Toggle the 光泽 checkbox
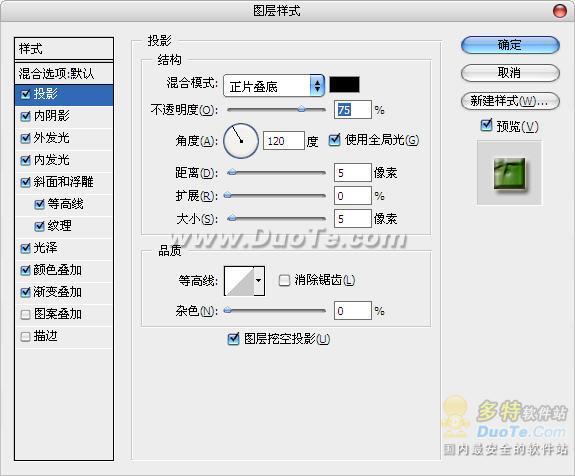 (25, 248)
